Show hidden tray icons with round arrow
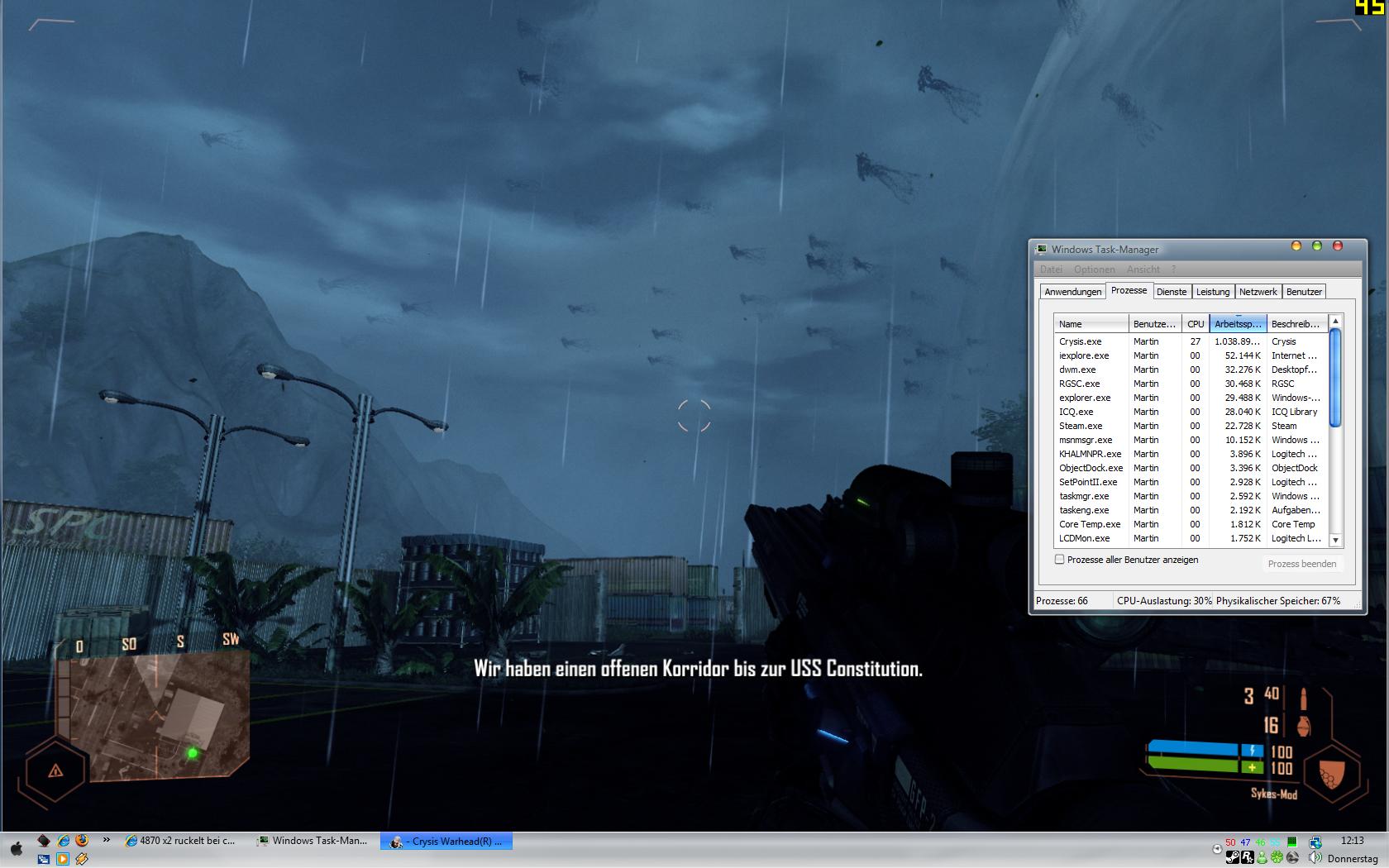Viewport: 1389px width, 868px height. point(1217,849)
